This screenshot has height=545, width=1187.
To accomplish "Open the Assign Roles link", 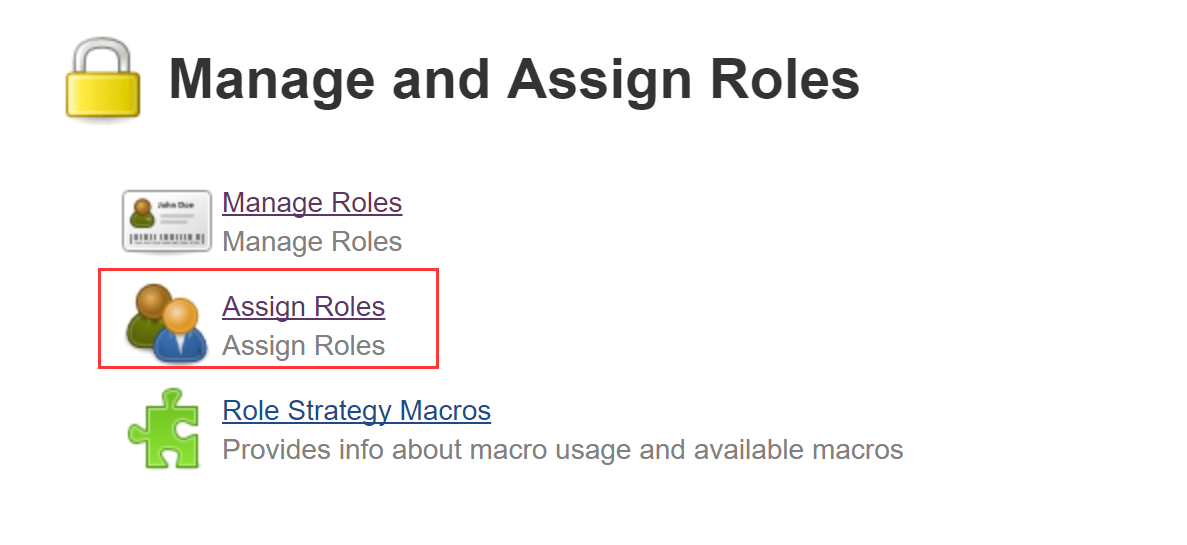I will pos(303,306).
